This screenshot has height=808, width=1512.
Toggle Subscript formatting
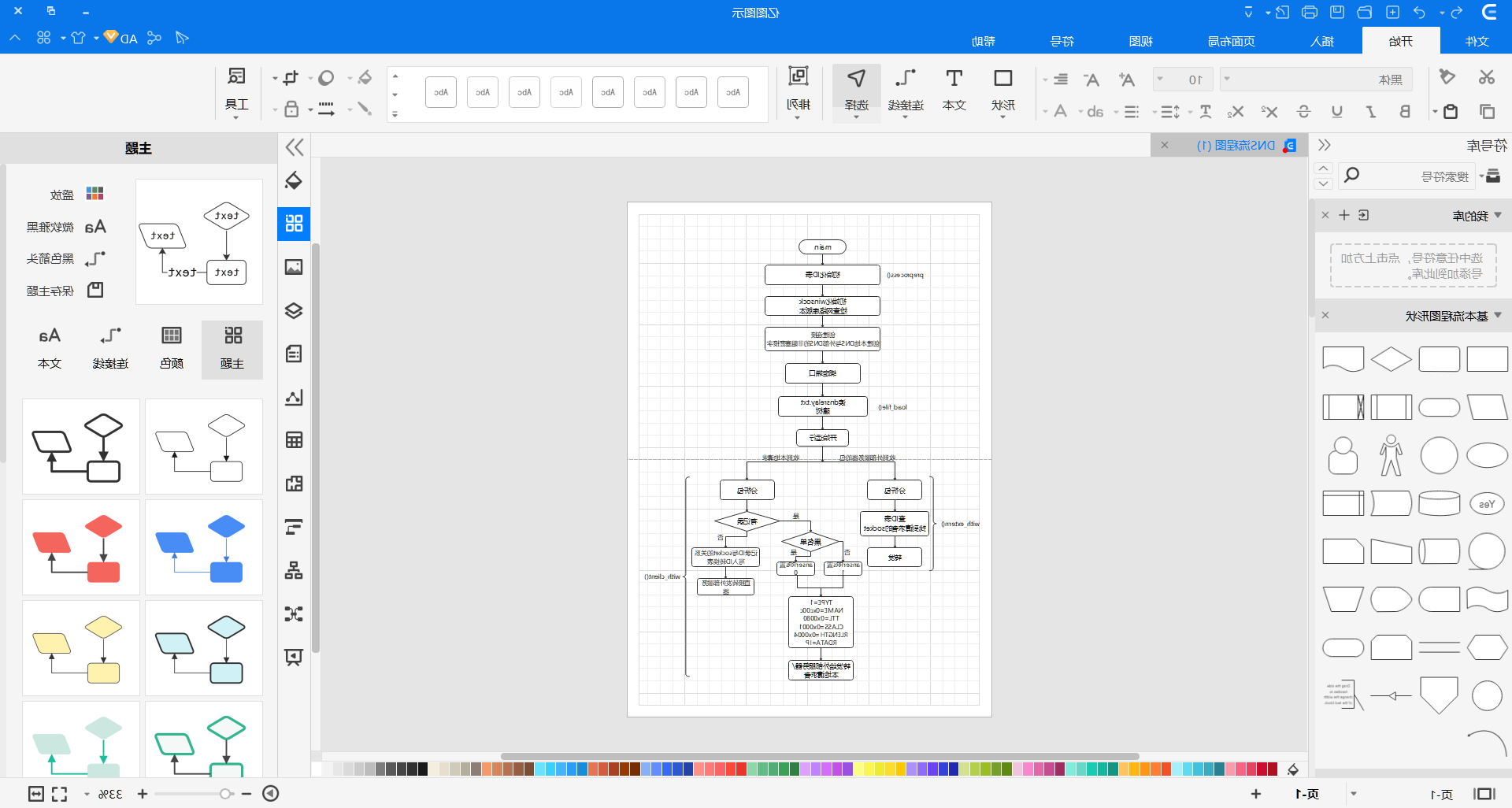pos(1235,112)
